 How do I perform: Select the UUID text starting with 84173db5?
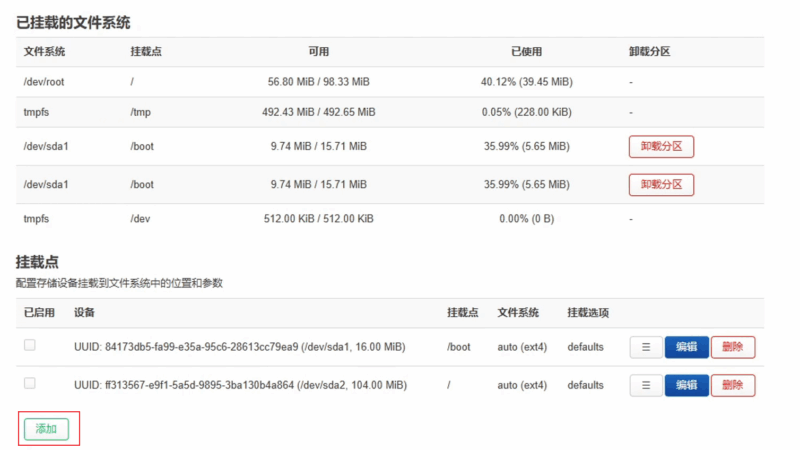[240, 347]
